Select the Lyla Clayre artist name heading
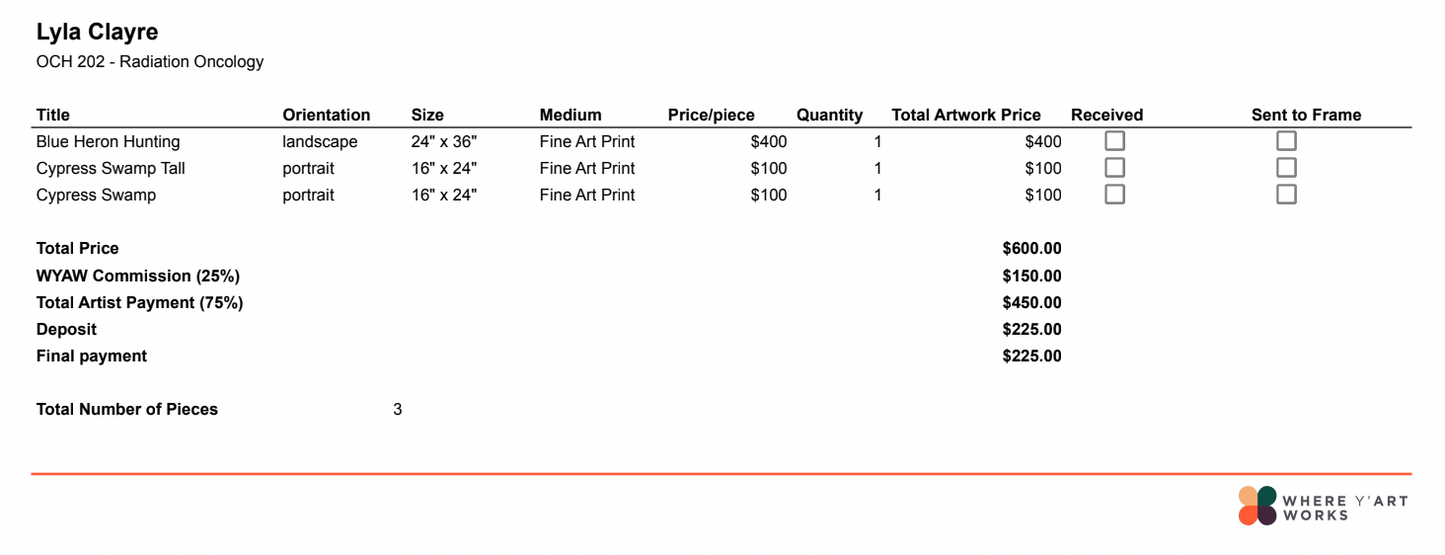 click(97, 33)
